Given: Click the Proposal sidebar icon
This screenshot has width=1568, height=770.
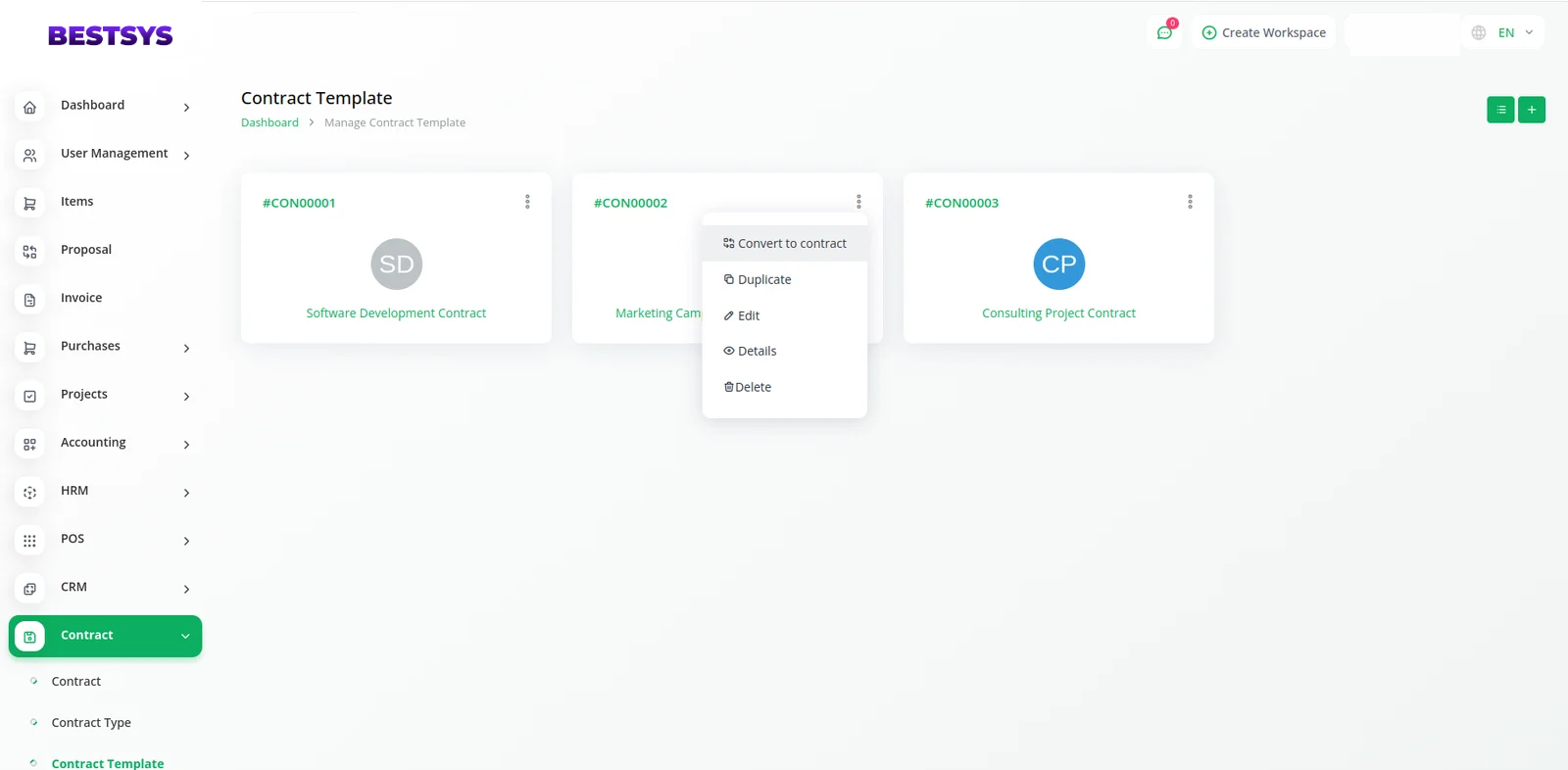Looking at the screenshot, I should tap(29, 252).
